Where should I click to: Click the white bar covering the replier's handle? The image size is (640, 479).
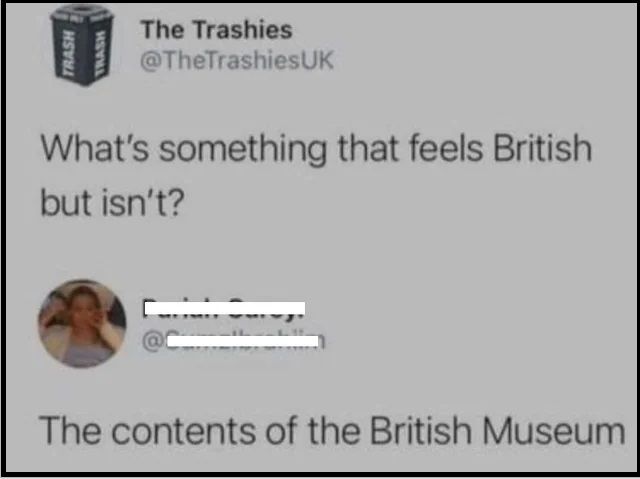[243, 341]
